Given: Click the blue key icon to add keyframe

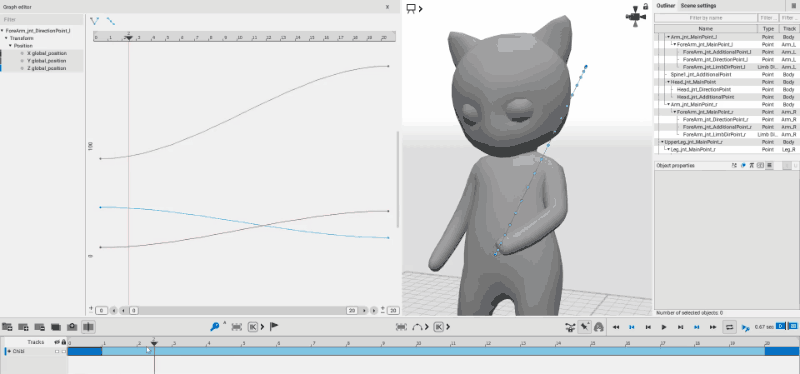Looking at the screenshot, I should point(214,327).
